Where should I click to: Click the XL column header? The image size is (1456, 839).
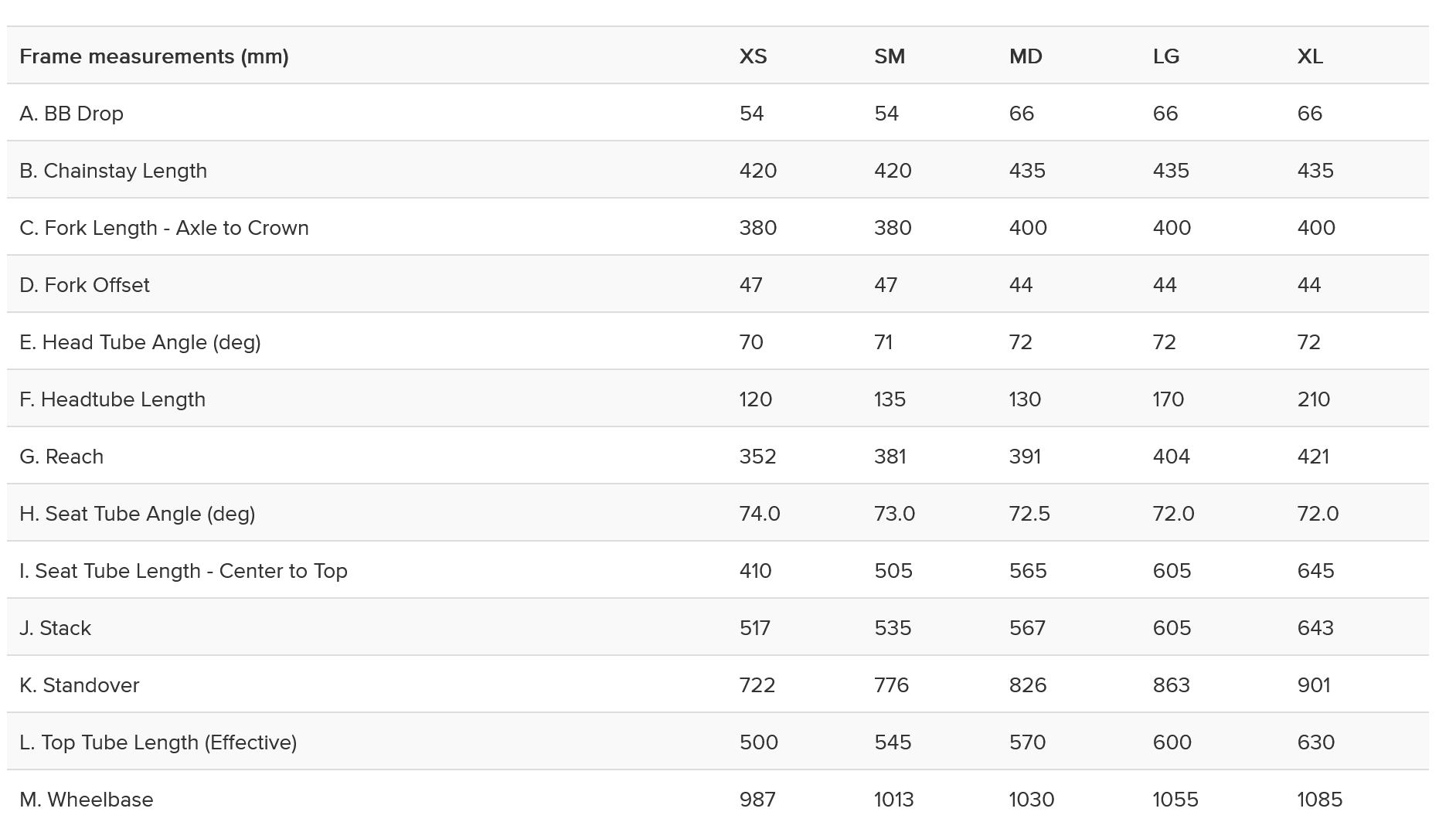(1309, 56)
